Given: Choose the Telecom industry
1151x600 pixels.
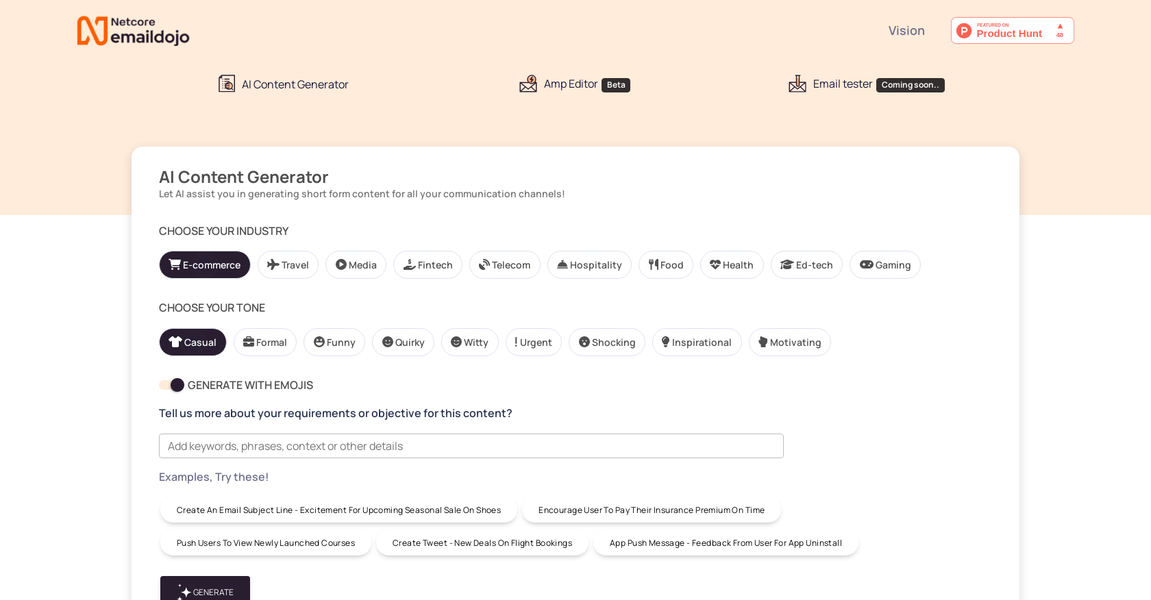Looking at the screenshot, I should [x=504, y=264].
